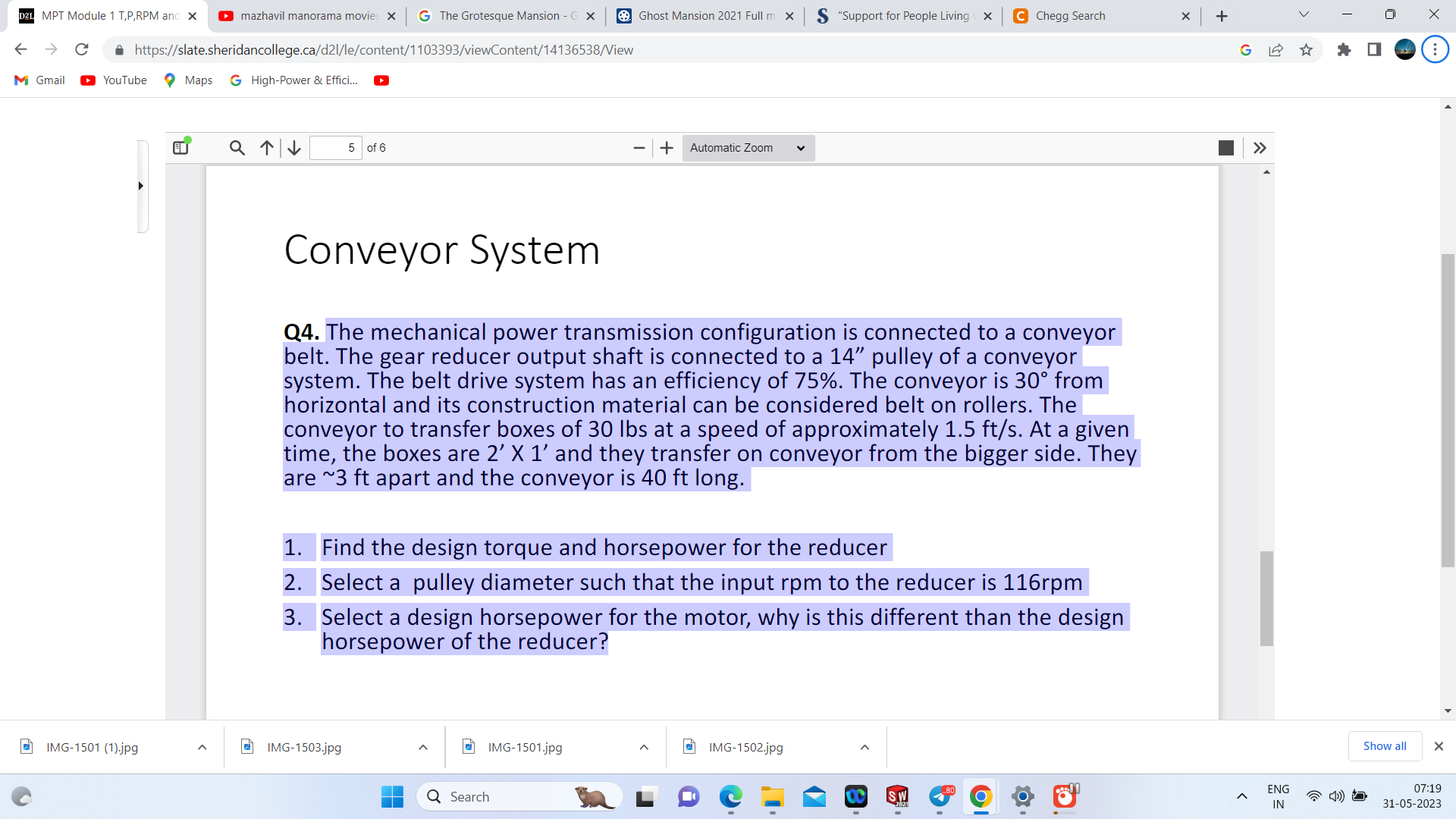The height and width of the screenshot is (819, 1456).
Task: Click Show all downloads button
Action: 1384,746
